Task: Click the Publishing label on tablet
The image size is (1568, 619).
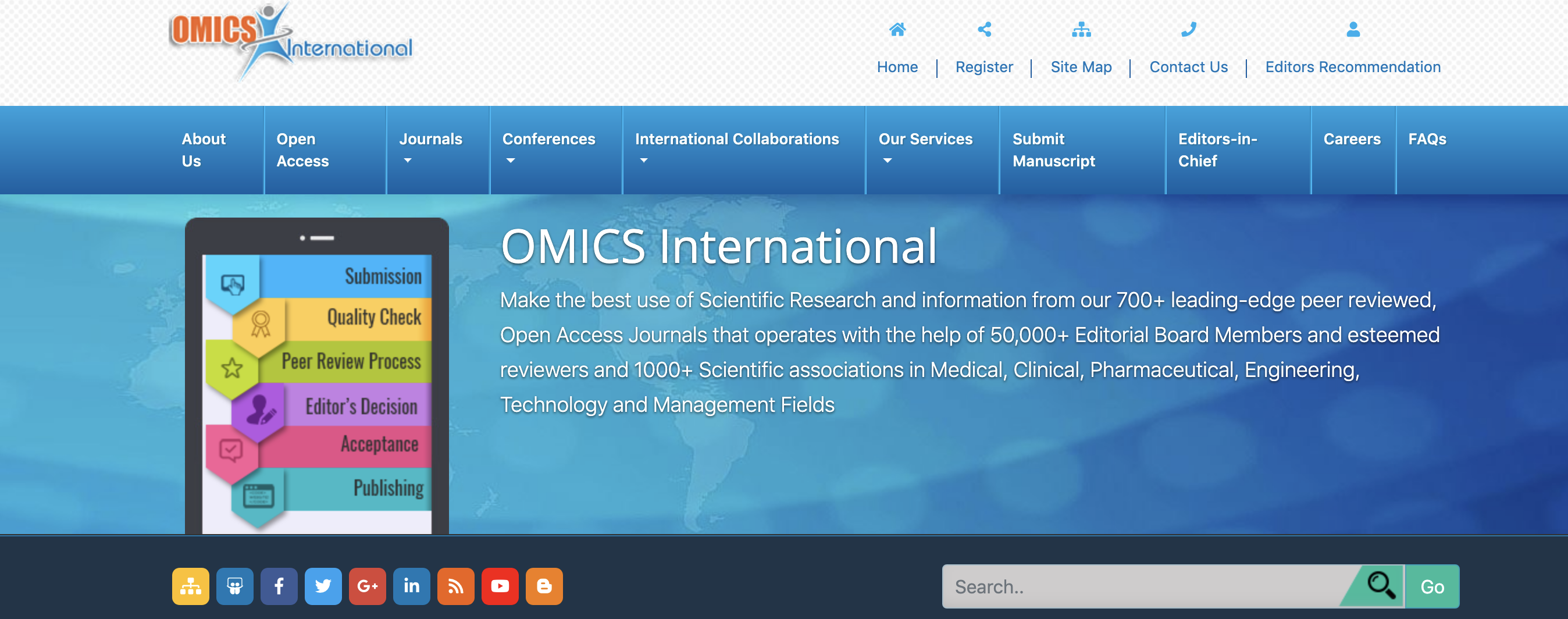Action: click(389, 488)
